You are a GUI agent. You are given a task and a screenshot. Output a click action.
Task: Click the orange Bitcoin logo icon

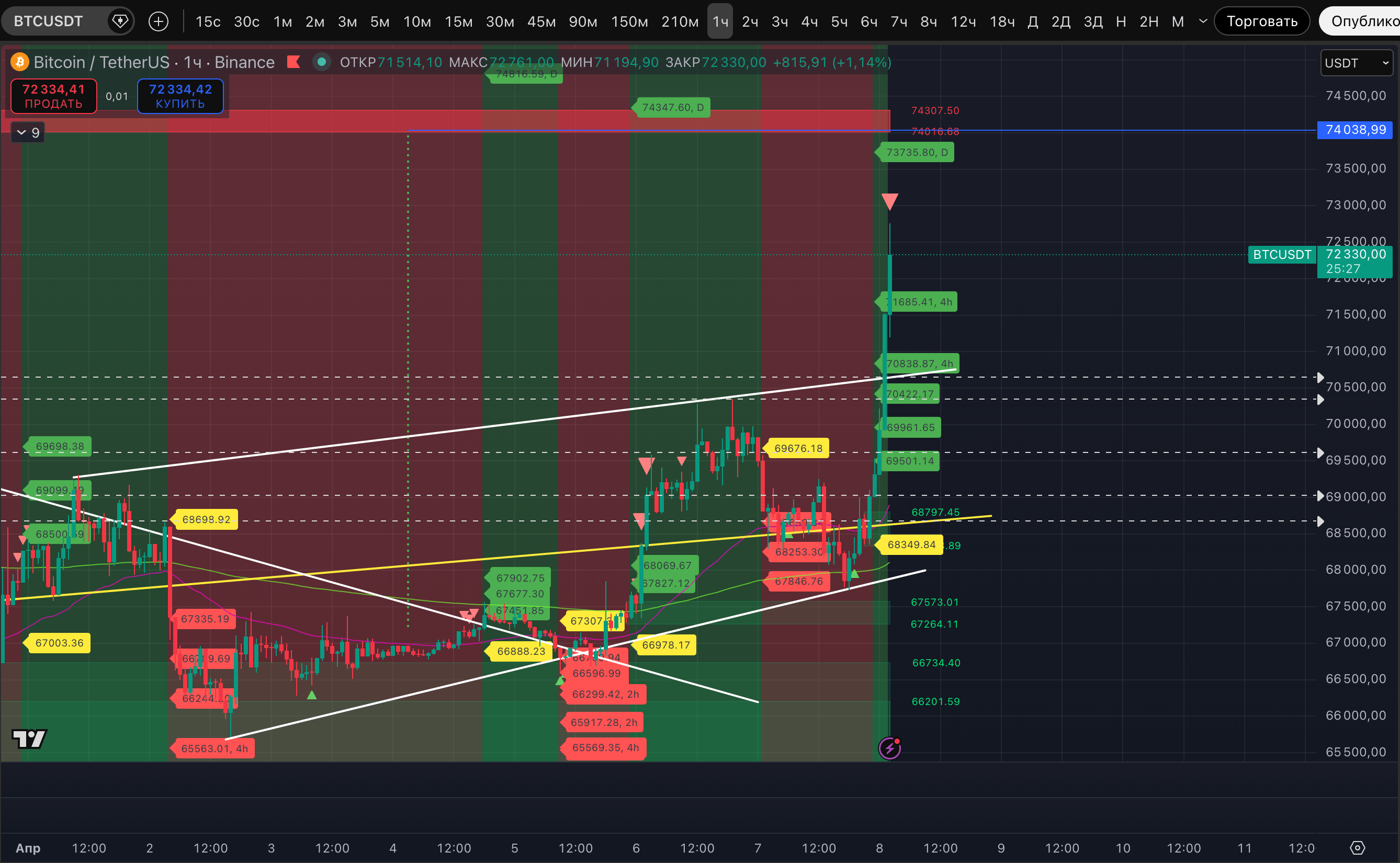coord(20,62)
